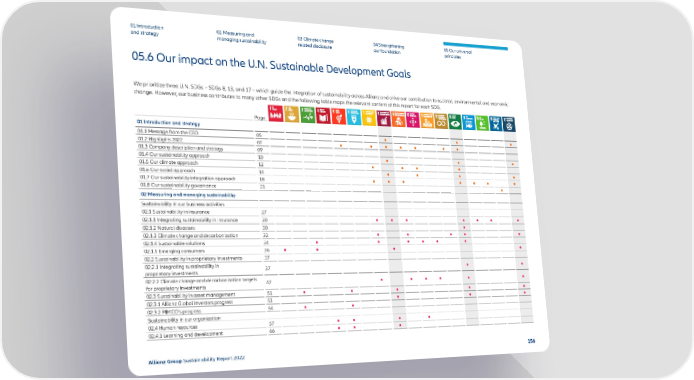694x380 pixels.
Task: Click the 02.4.1 Learning and development row
Action: coord(212,334)
